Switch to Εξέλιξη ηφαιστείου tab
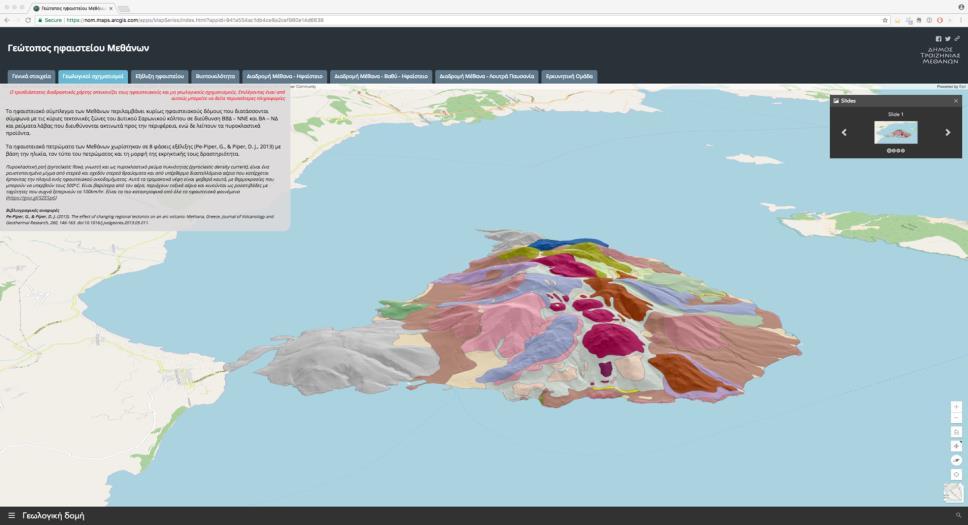Viewport: 968px width, 525px height. pyautogui.click(x=159, y=77)
